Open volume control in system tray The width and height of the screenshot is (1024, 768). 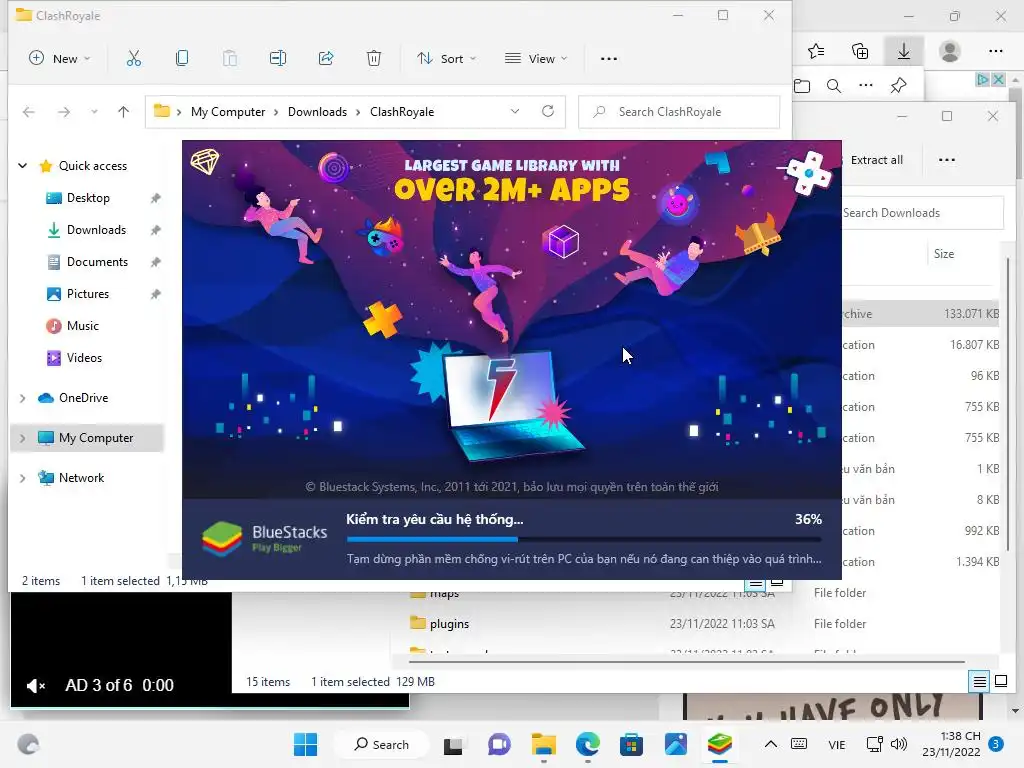pyautogui.click(x=899, y=744)
